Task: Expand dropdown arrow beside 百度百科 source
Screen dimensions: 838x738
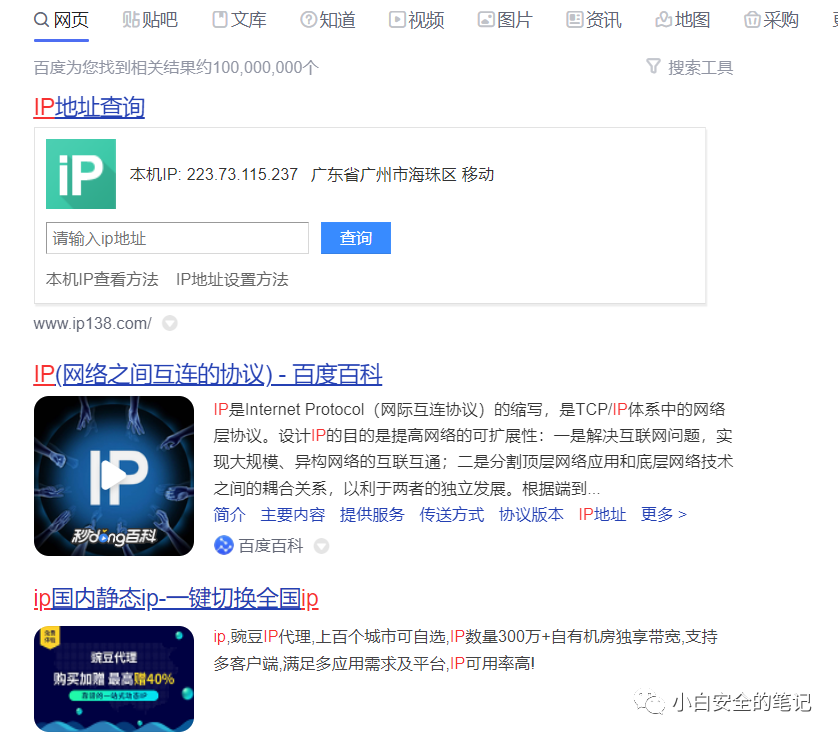Action: [321, 546]
